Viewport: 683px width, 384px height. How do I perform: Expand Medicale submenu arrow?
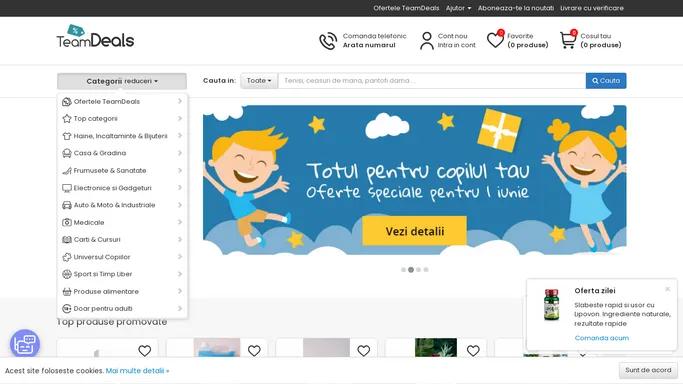click(180, 222)
